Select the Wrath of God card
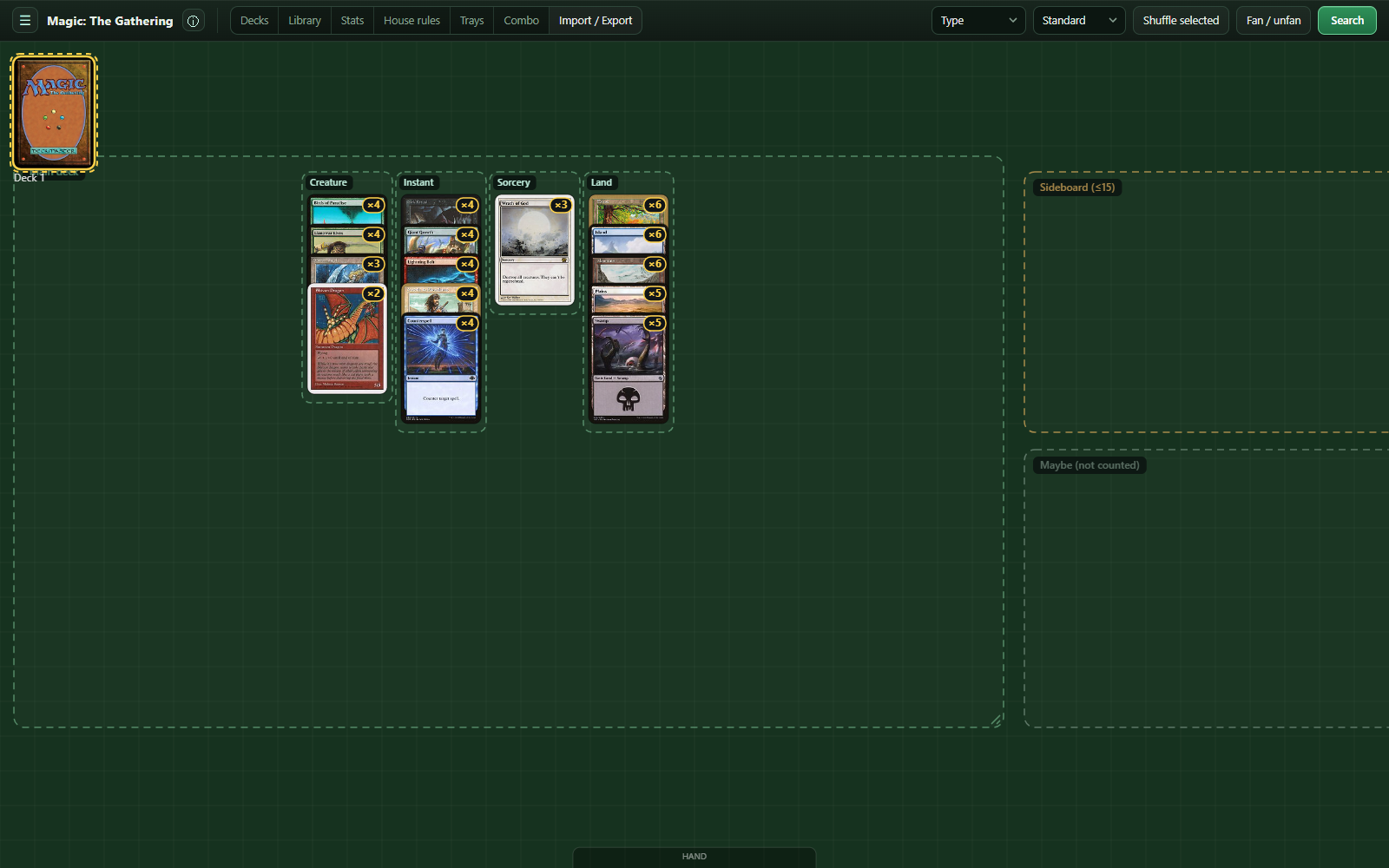The height and width of the screenshot is (868, 1389). [x=535, y=250]
